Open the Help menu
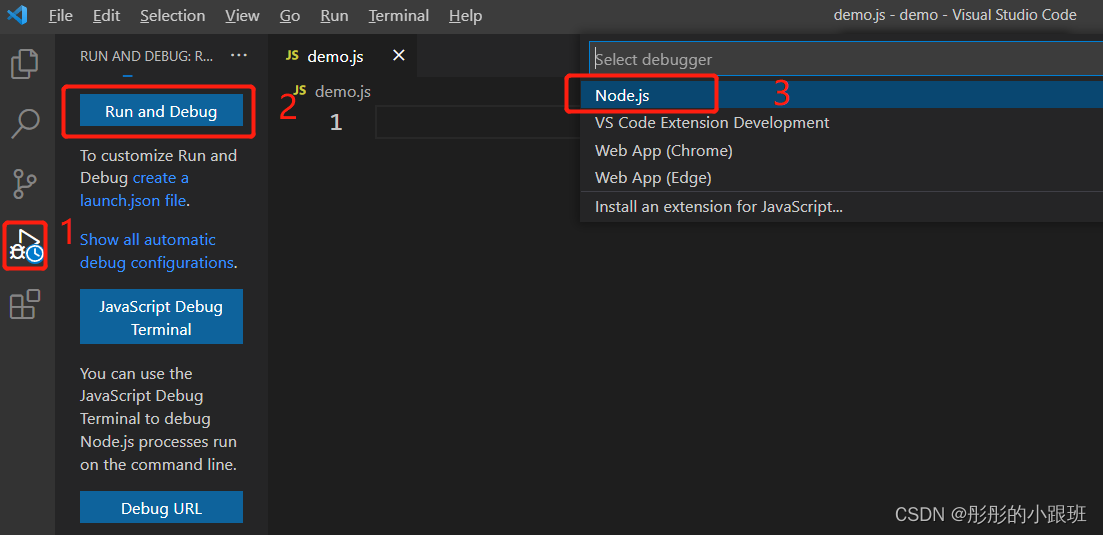Viewport: 1103px width, 535px height. 466,15
